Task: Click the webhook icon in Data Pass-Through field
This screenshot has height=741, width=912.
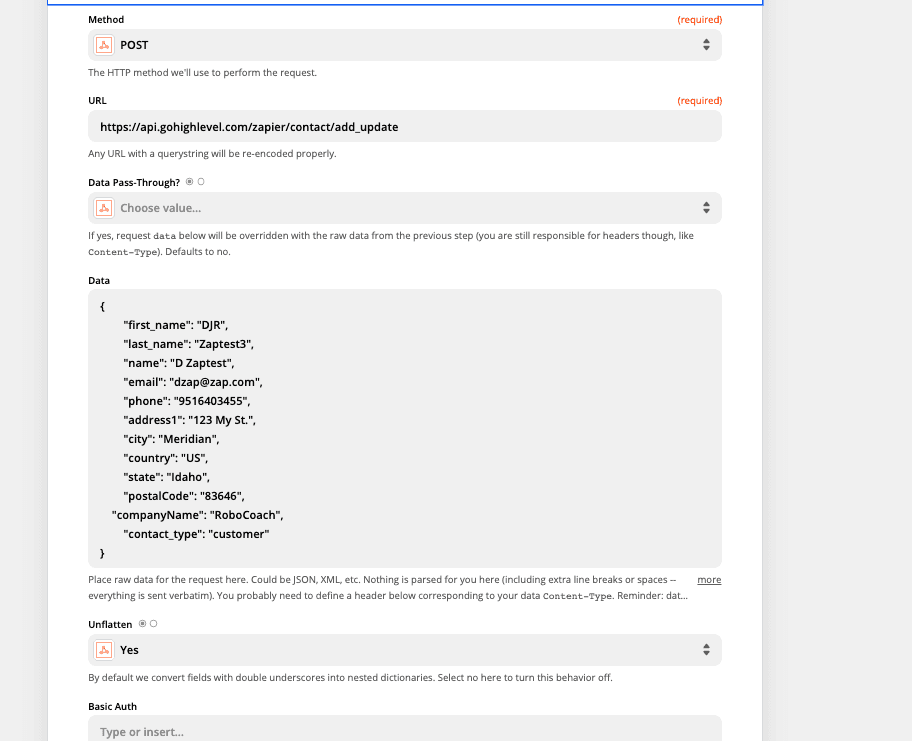Action: coord(104,208)
